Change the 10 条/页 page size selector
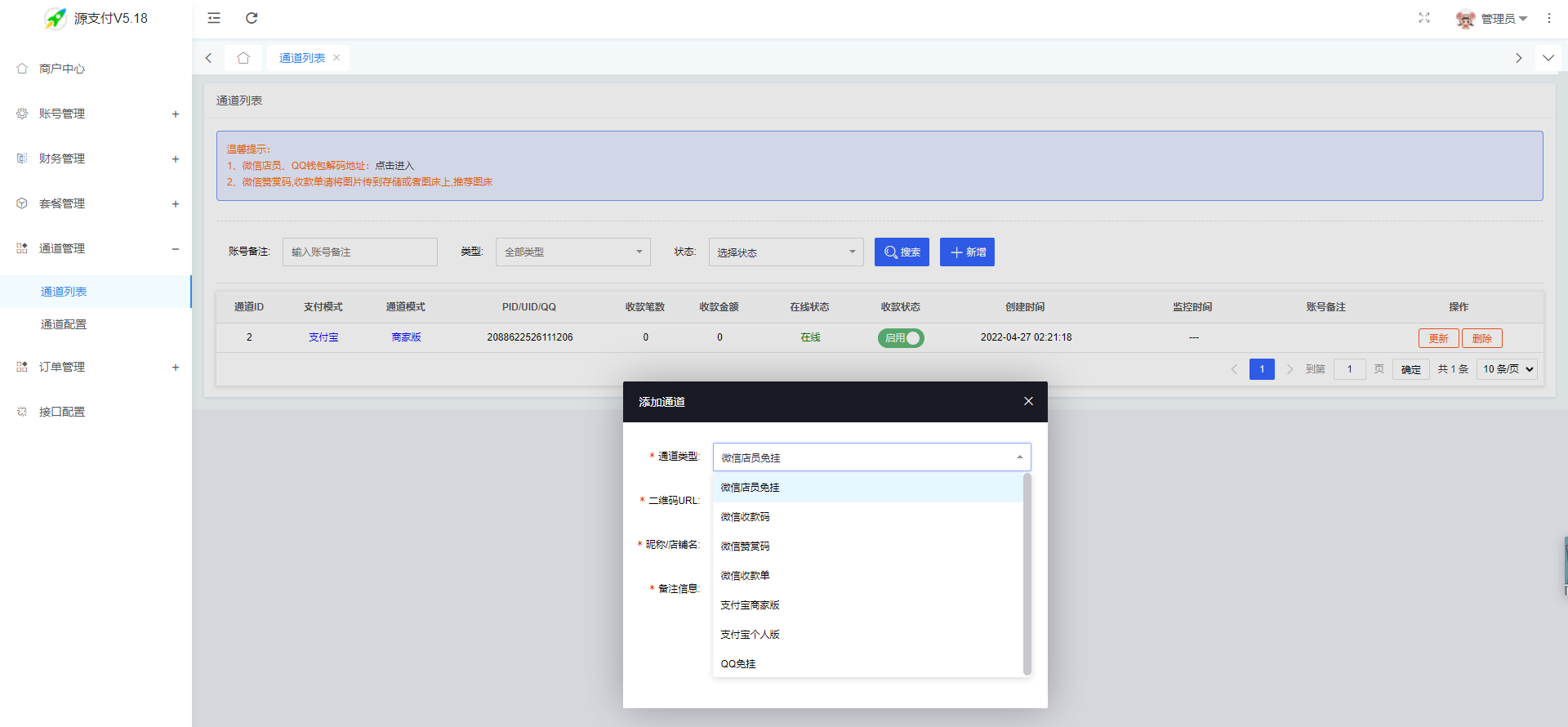Viewport: 1568px width, 727px height. tap(1508, 369)
